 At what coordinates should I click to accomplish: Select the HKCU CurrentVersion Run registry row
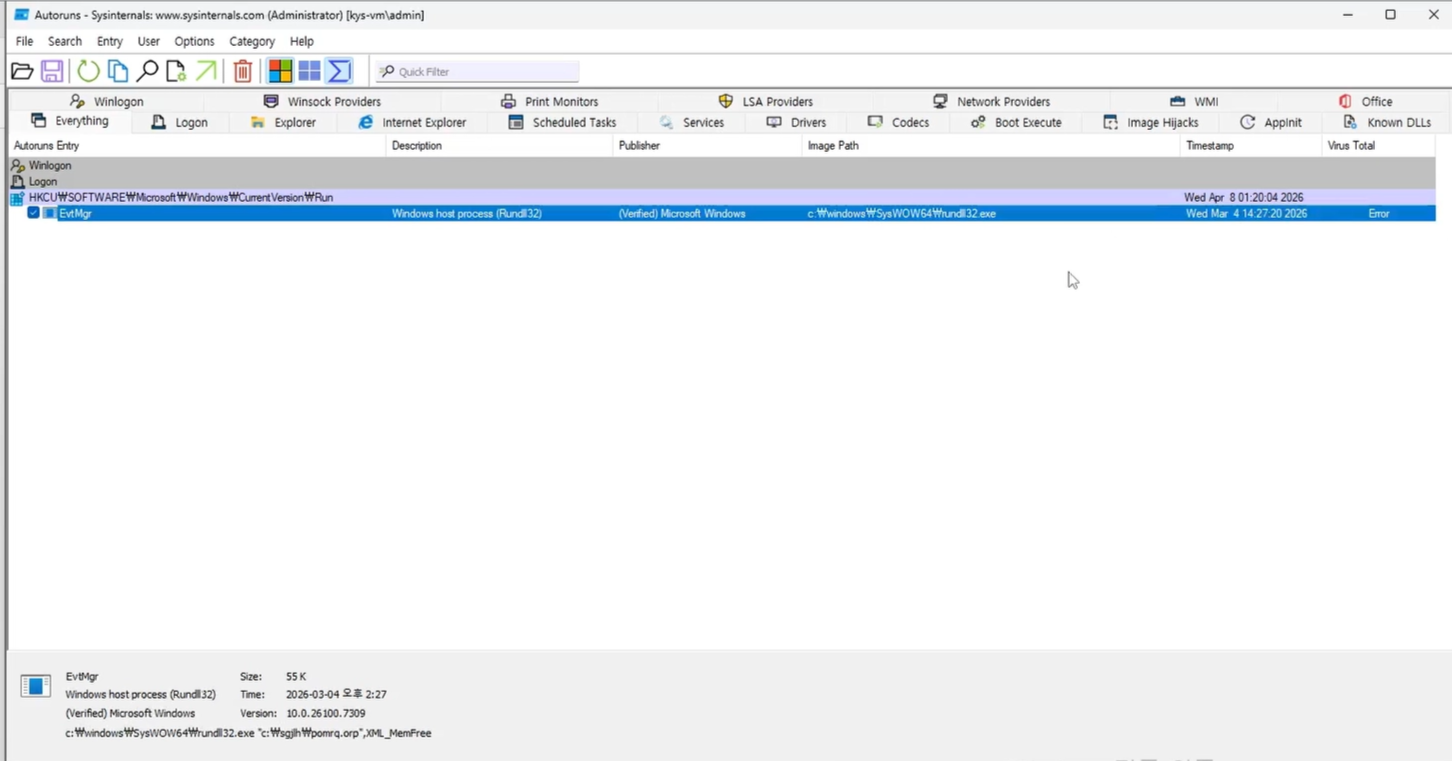(722, 198)
